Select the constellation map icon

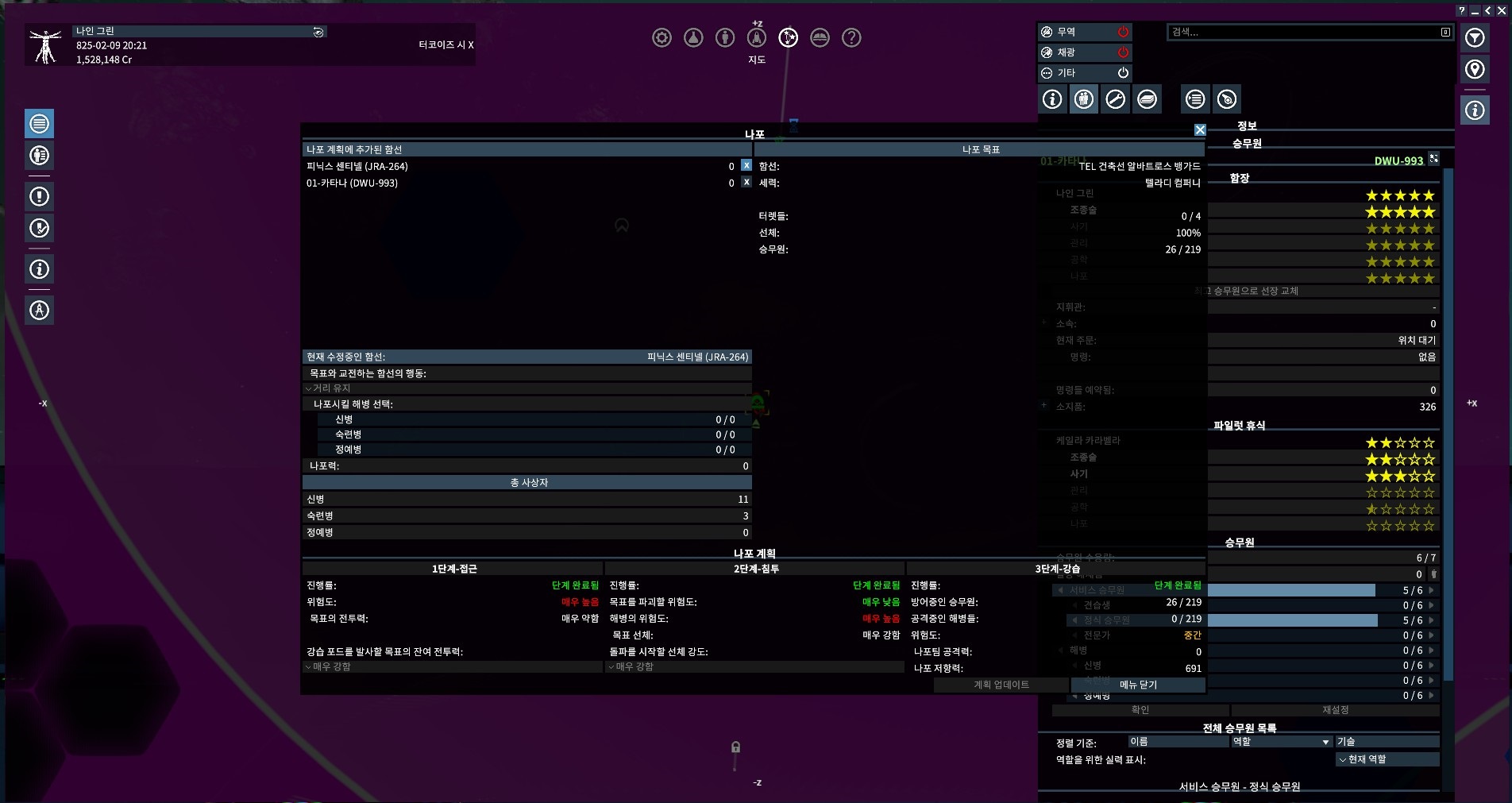pos(789,37)
